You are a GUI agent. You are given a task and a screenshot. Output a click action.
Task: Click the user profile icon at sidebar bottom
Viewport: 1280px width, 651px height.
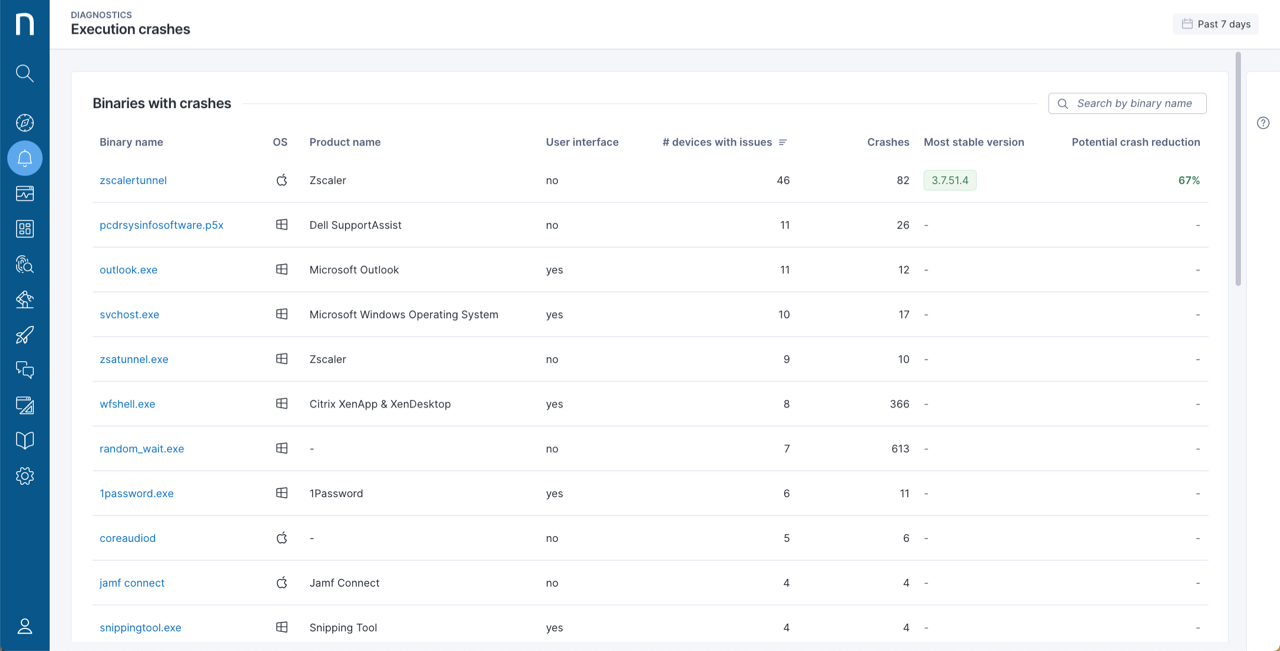point(25,626)
